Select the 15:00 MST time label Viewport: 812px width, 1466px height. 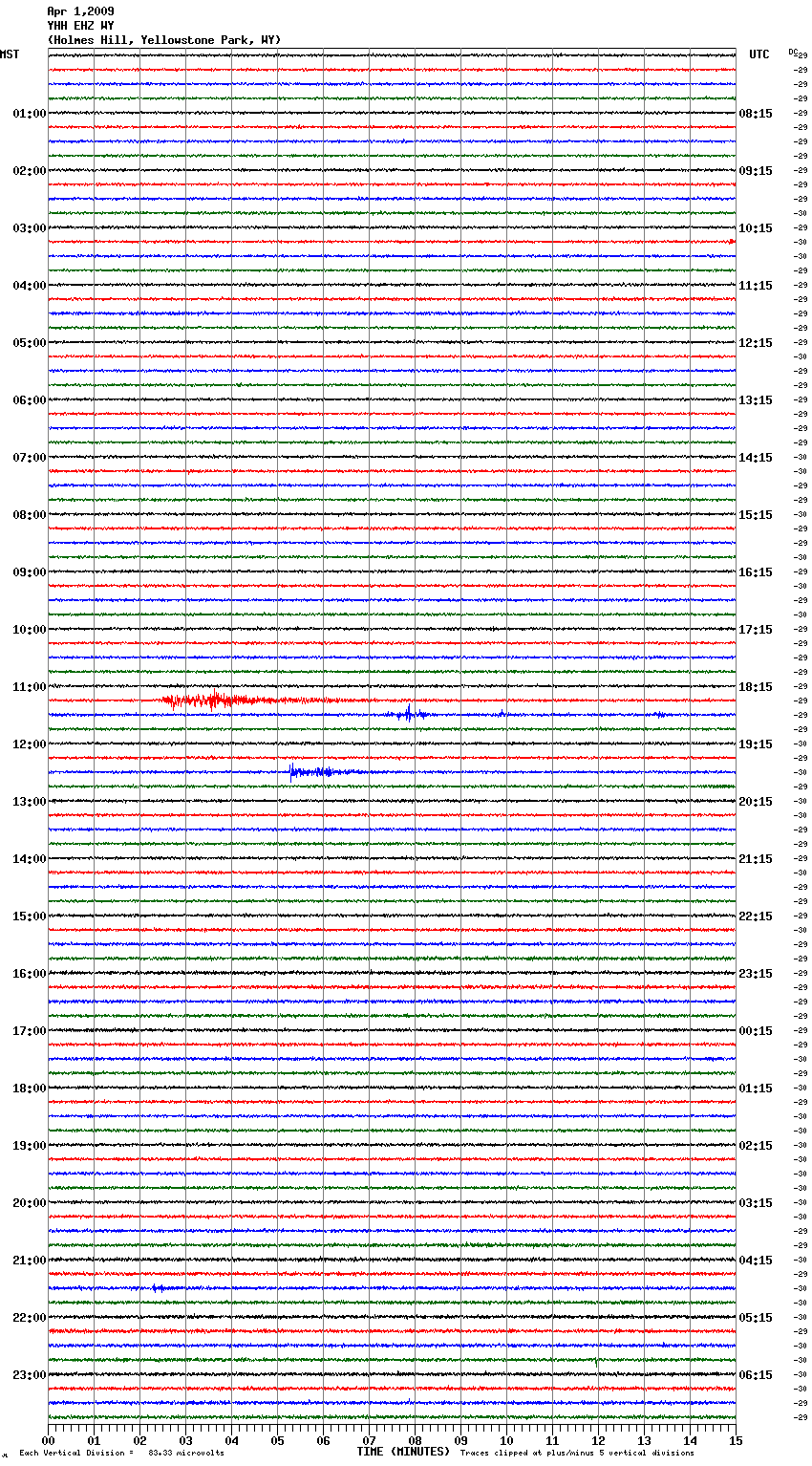click(x=30, y=916)
